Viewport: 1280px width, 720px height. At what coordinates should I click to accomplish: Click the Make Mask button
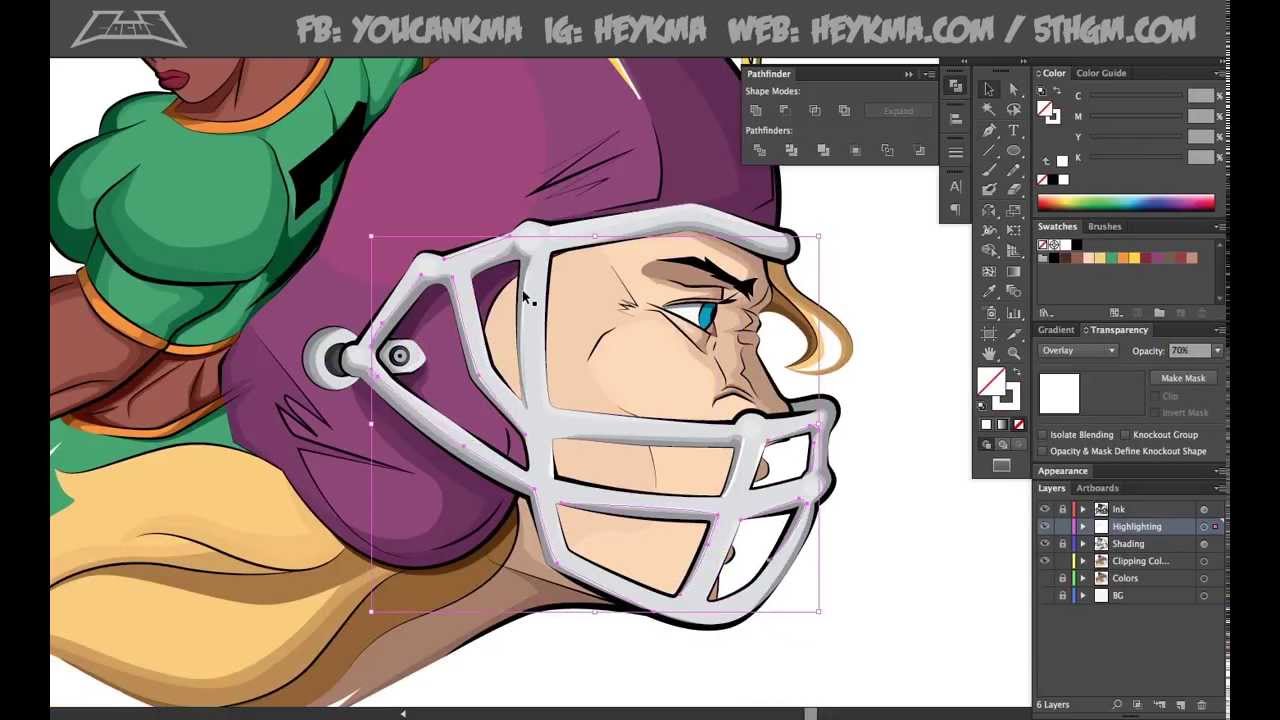tap(1183, 378)
